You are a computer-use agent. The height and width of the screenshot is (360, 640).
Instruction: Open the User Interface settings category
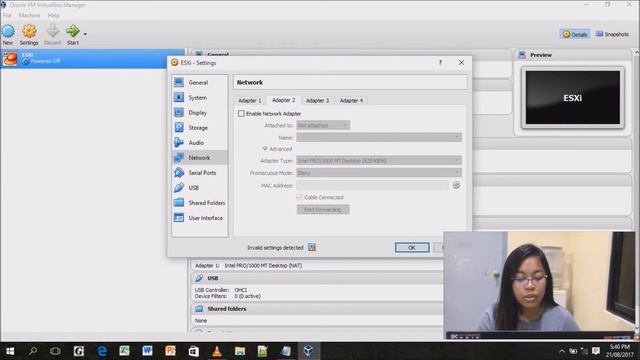pyautogui.click(x=200, y=218)
